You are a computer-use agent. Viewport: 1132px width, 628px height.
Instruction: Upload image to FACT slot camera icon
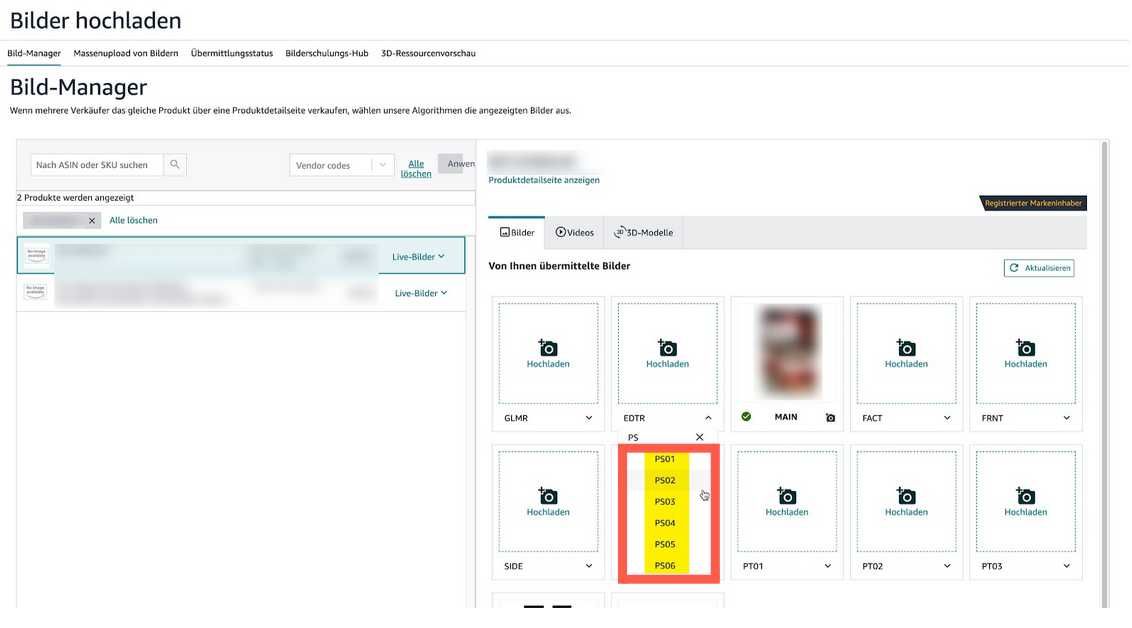coord(906,348)
